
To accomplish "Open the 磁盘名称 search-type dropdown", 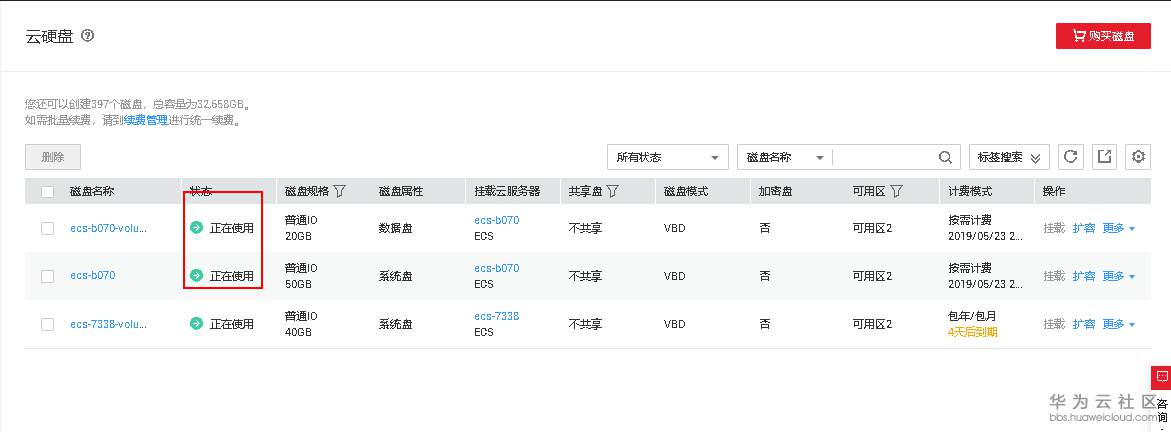I will pyautogui.click(x=785, y=158).
